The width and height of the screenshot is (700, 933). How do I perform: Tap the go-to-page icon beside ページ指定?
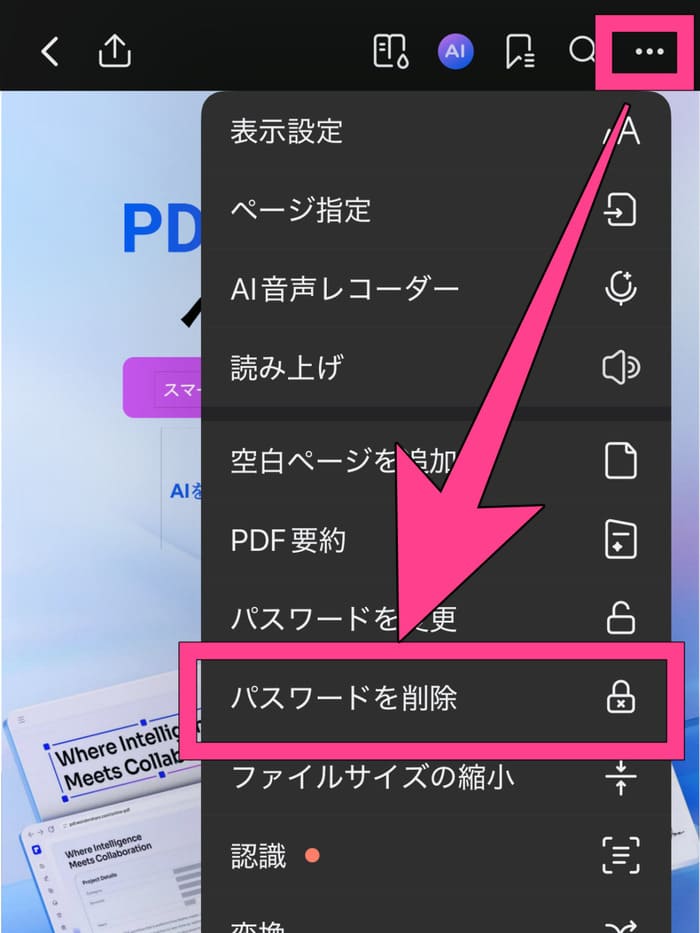point(620,209)
